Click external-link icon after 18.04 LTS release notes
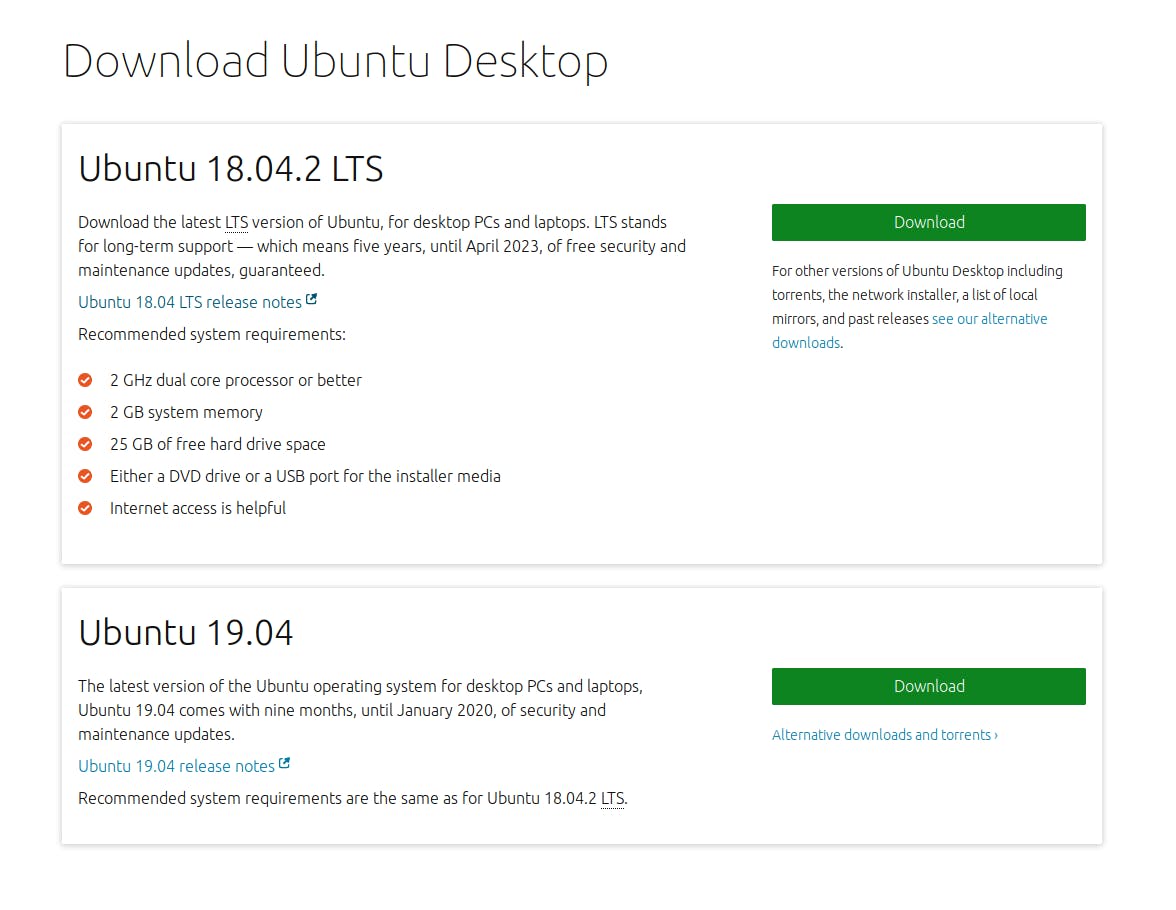1176x910 pixels. coord(312,299)
